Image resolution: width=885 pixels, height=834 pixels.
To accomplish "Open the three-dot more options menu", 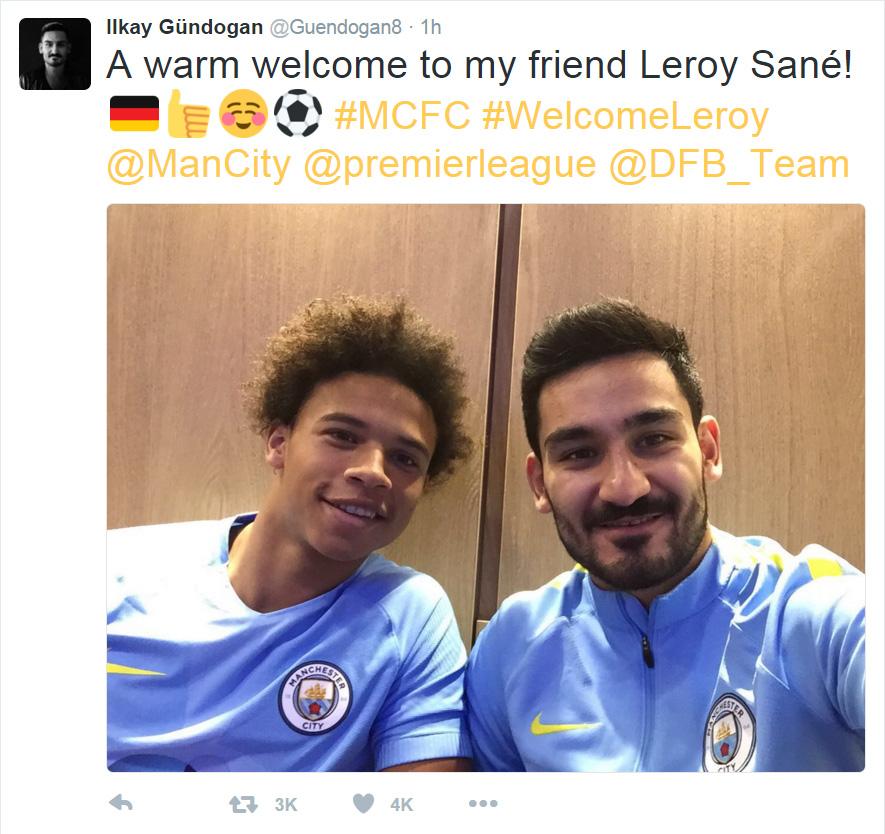I will click(x=483, y=803).
